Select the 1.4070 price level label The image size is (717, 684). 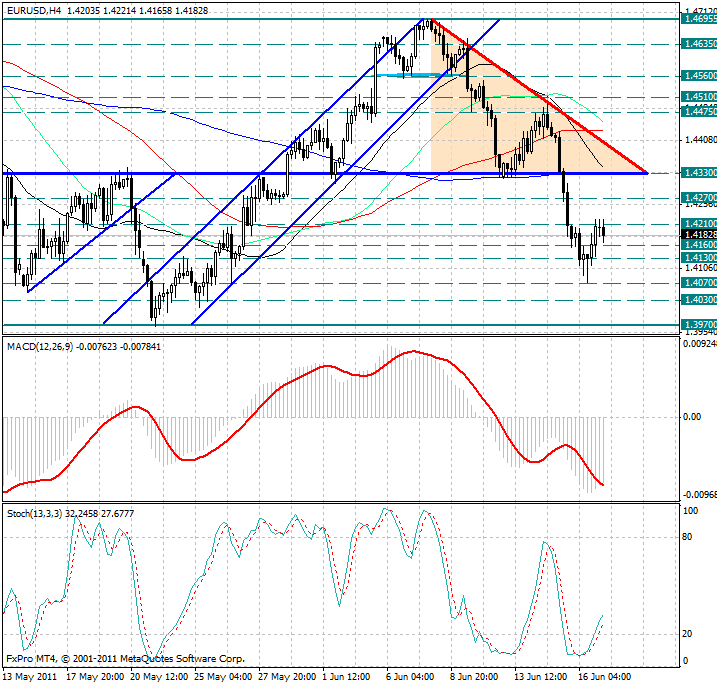click(x=699, y=283)
